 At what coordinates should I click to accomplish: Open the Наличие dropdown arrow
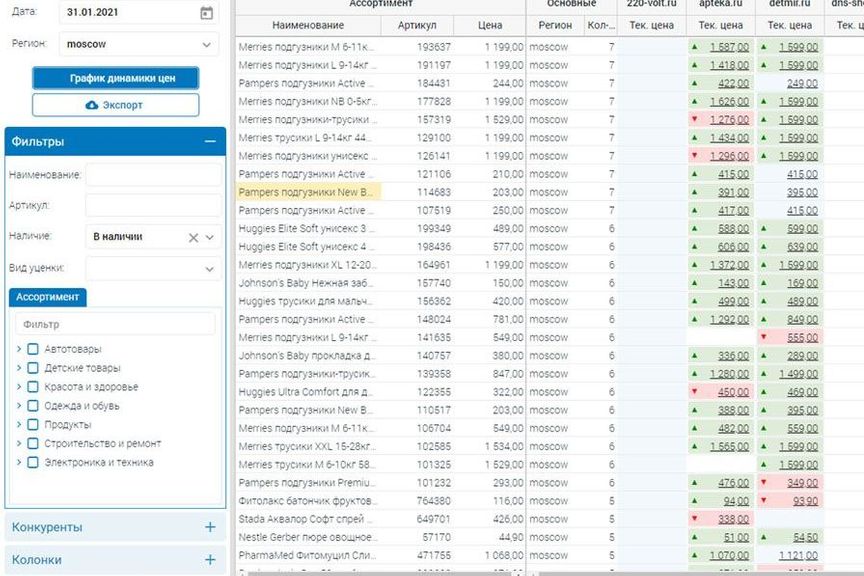209,238
